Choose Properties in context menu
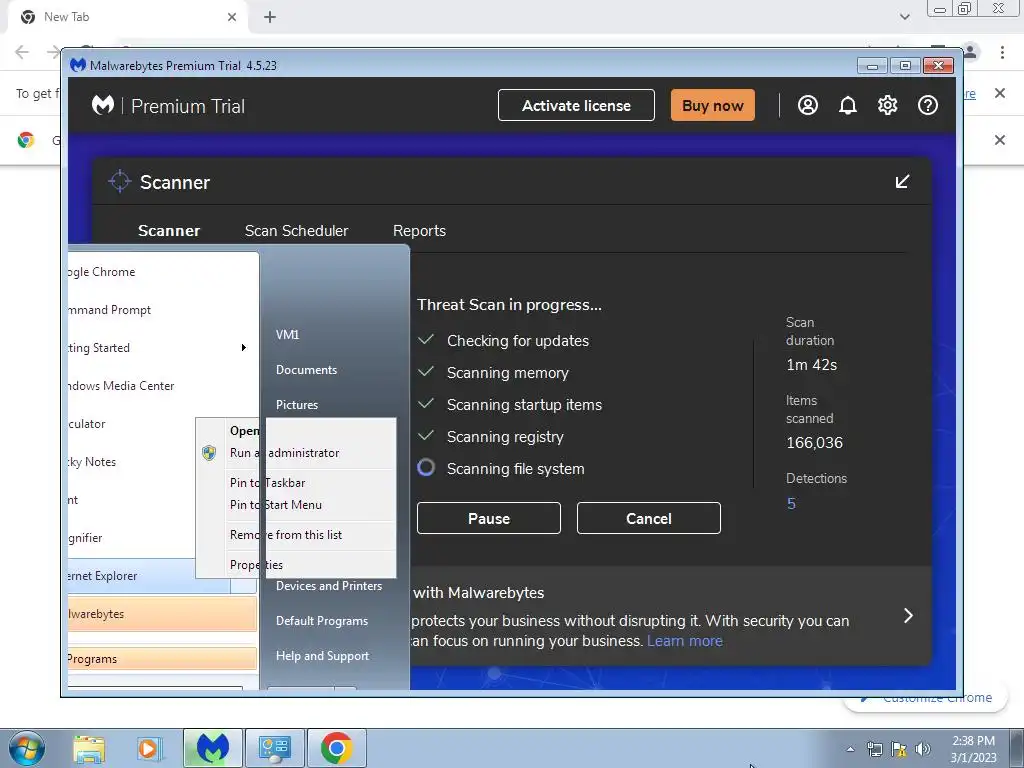 (296, 565)
